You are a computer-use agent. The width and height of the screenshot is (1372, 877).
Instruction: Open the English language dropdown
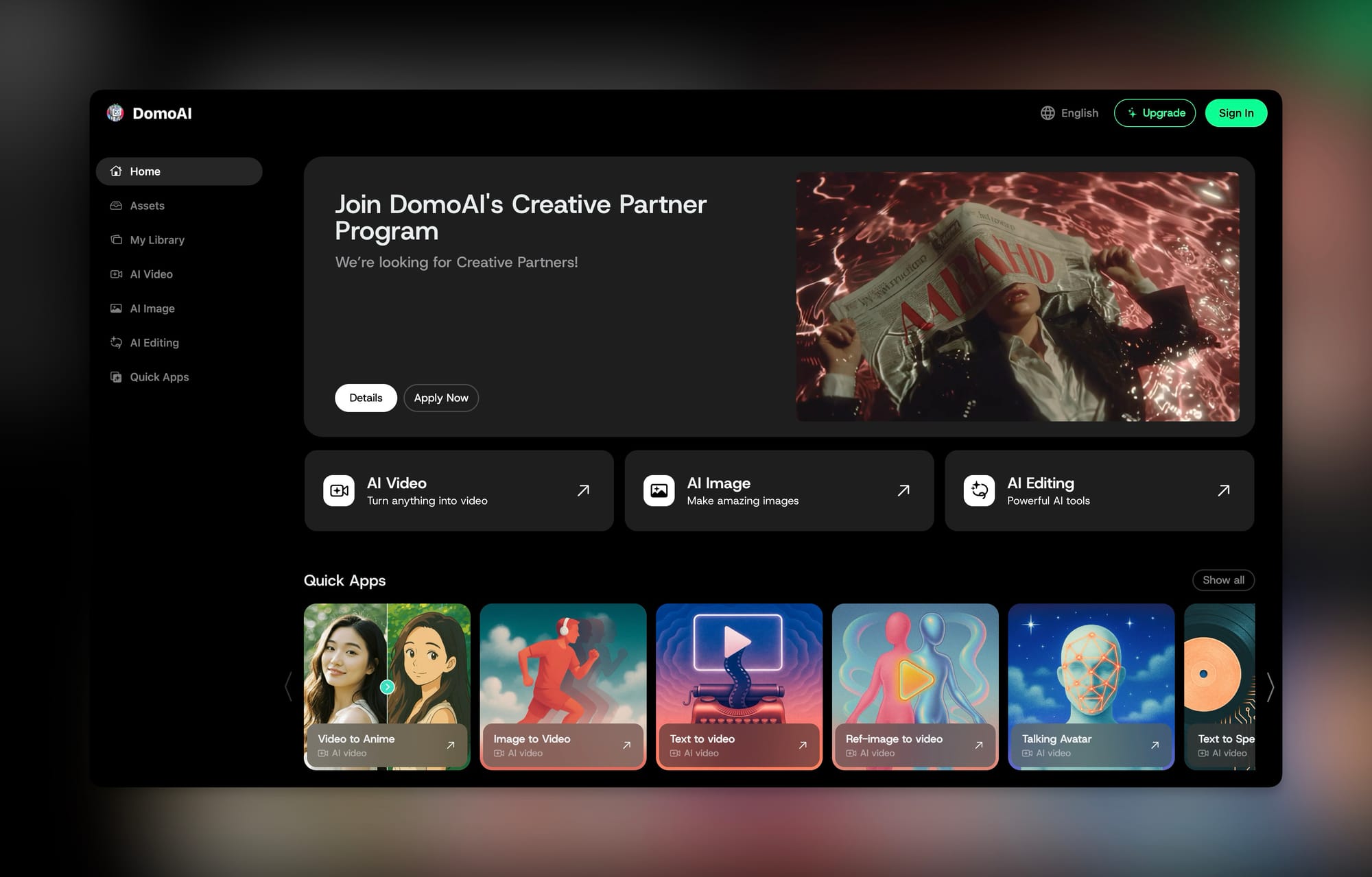[1069, 112]
